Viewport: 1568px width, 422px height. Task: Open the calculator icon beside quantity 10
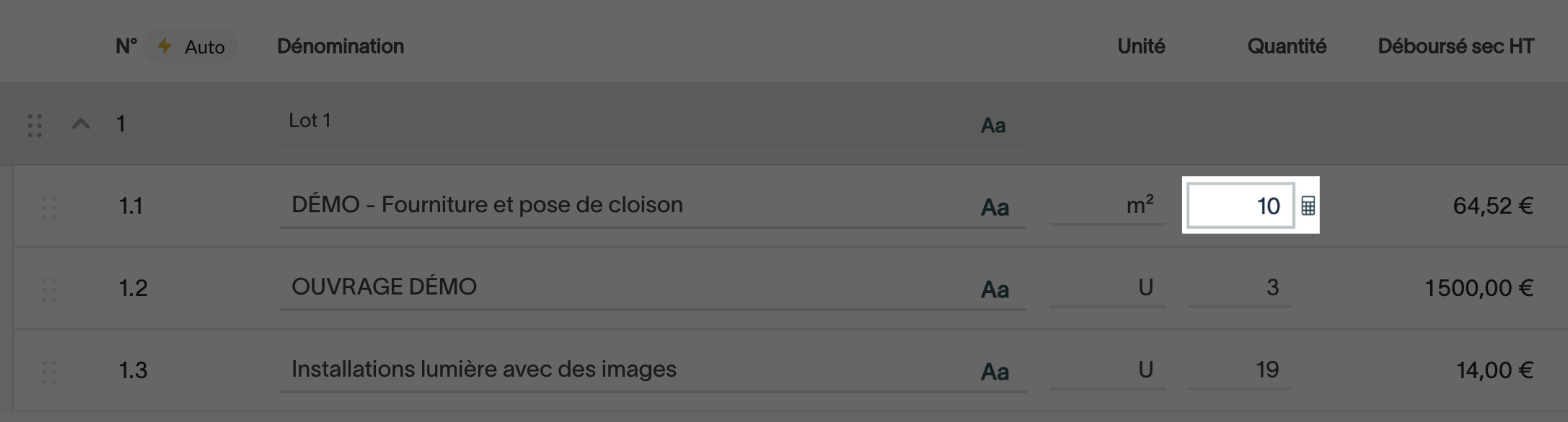click(1308, 206)
